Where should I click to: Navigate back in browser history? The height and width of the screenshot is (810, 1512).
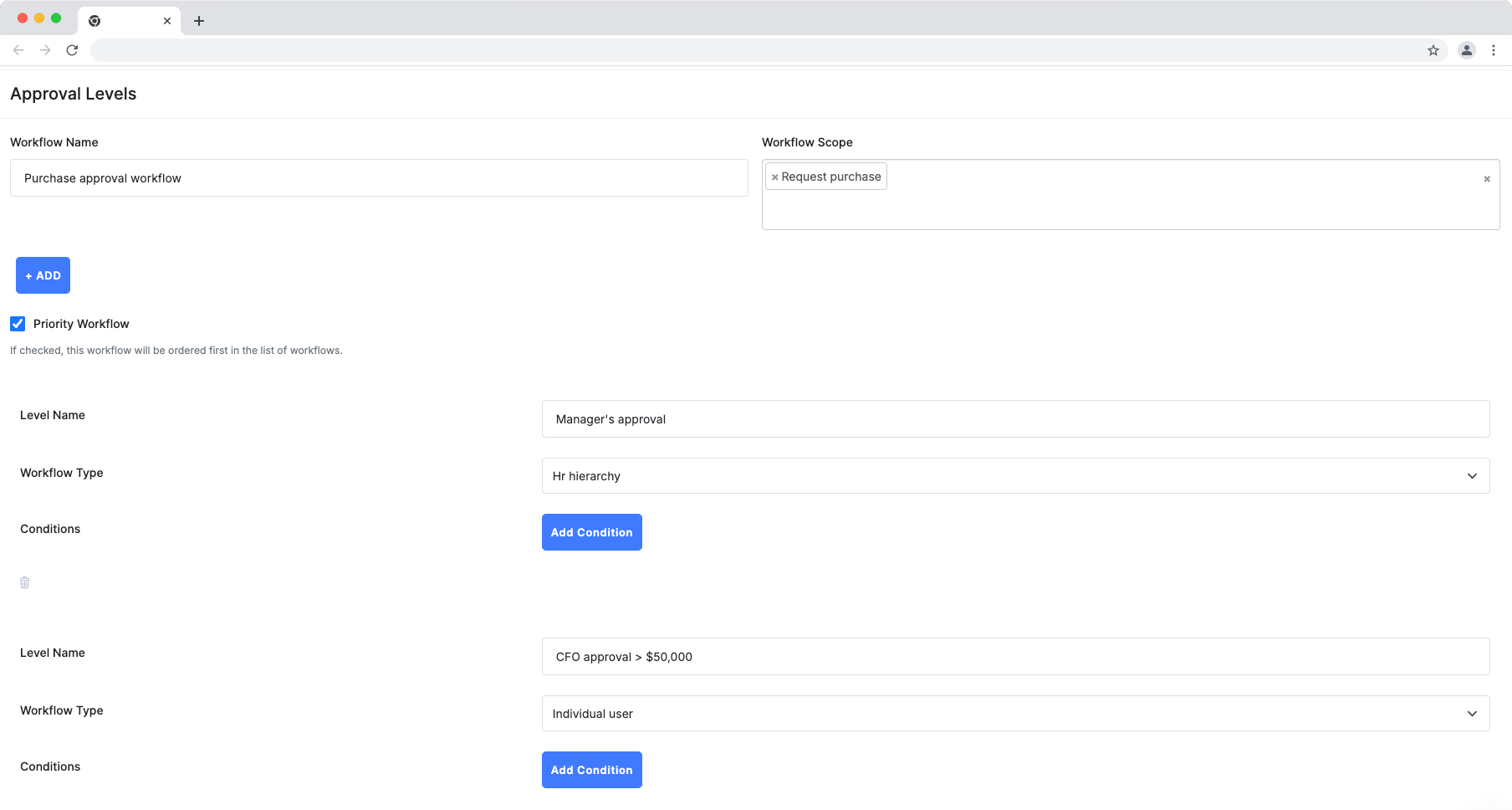pyautogui.click(x=18, y=49)
